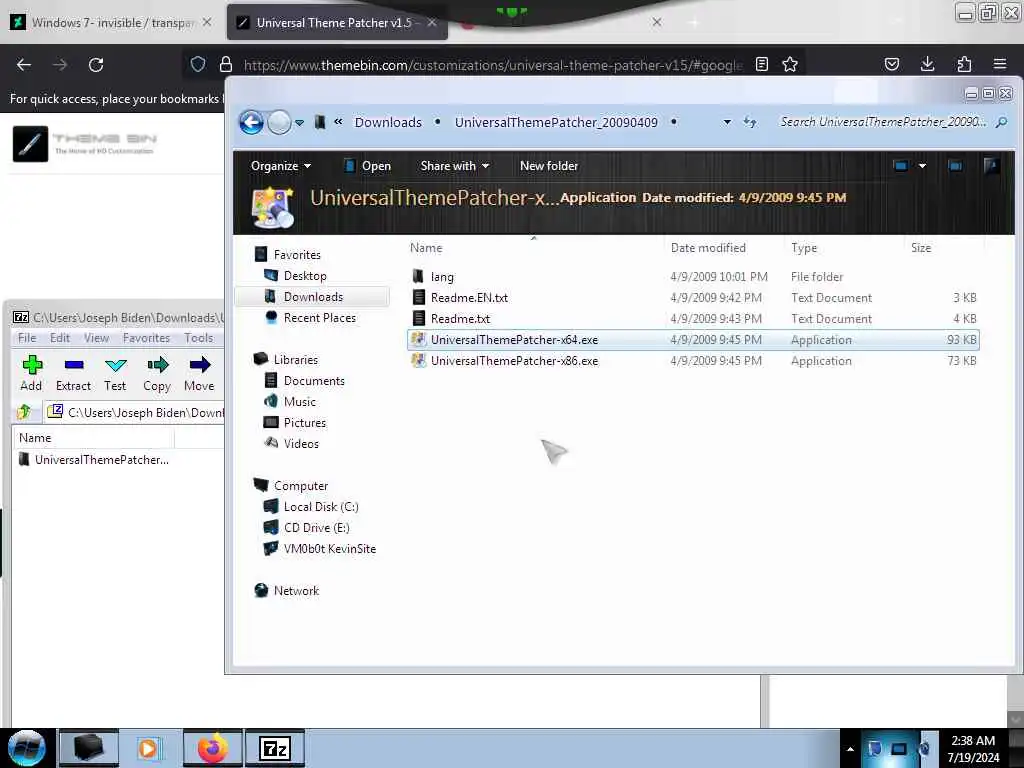Click the 7-Zip Move button
Image resolution: width=1024 pixels, height=768 pixels.
tap(199, 374)
